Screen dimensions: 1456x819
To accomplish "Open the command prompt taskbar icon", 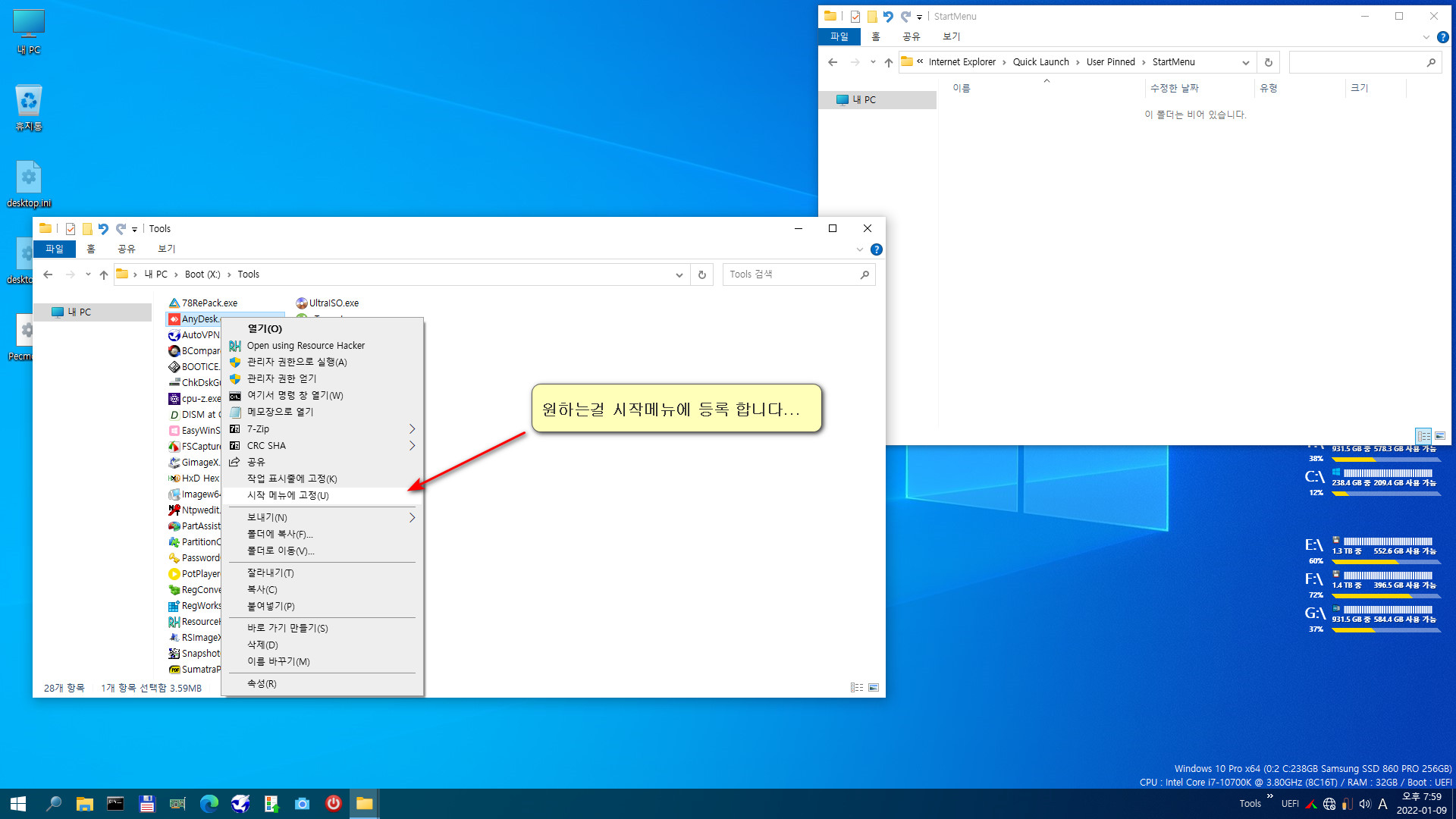I will click(115, 804).
